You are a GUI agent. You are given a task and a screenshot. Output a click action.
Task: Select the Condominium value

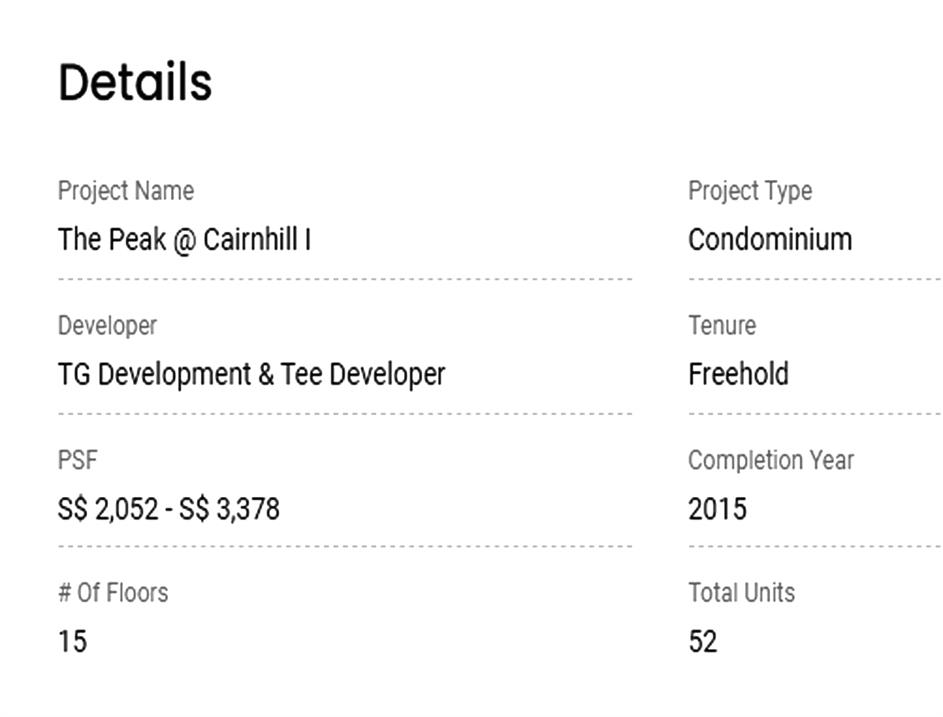click(x=770, y=240)
